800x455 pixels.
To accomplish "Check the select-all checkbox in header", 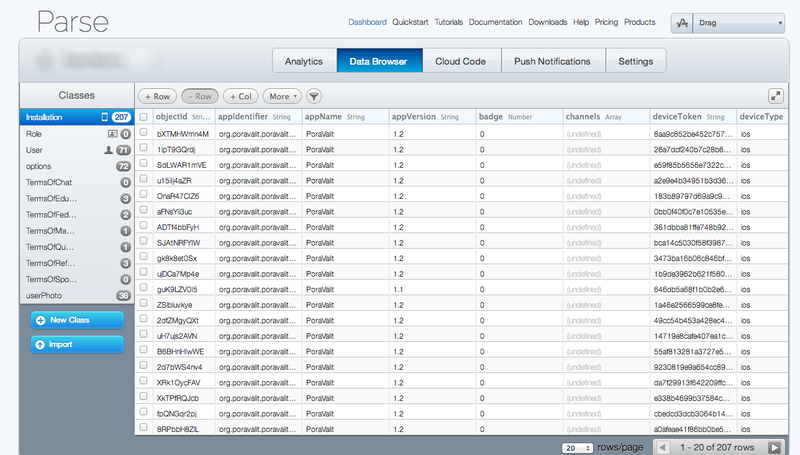I will (144, 117).
